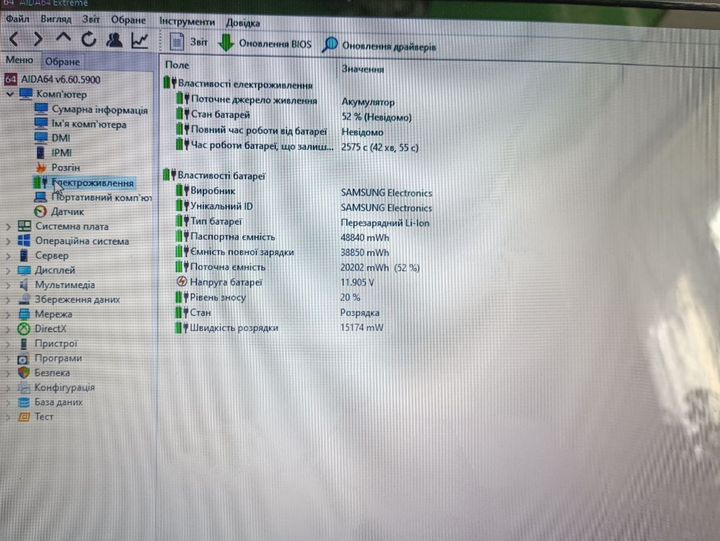Click the Конфігурація gear icon
The image size is (720, 541).
pos(23,387)
